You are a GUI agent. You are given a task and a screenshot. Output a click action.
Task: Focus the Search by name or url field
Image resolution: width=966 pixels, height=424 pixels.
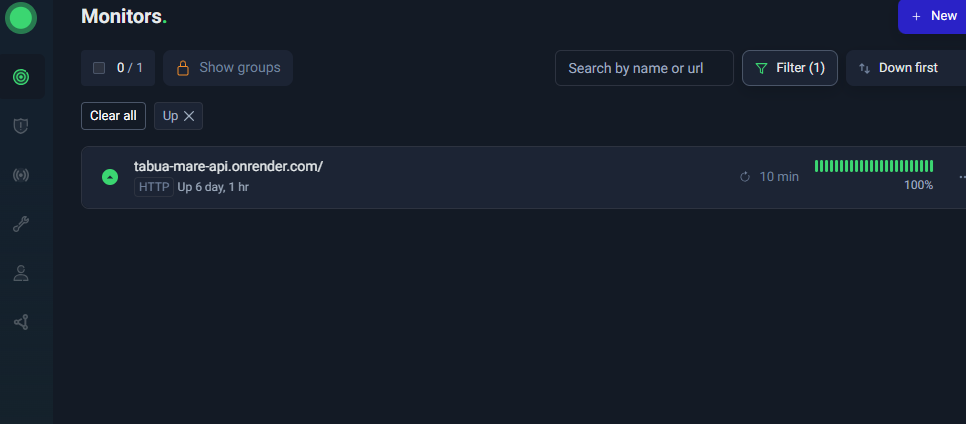[644, 68]
